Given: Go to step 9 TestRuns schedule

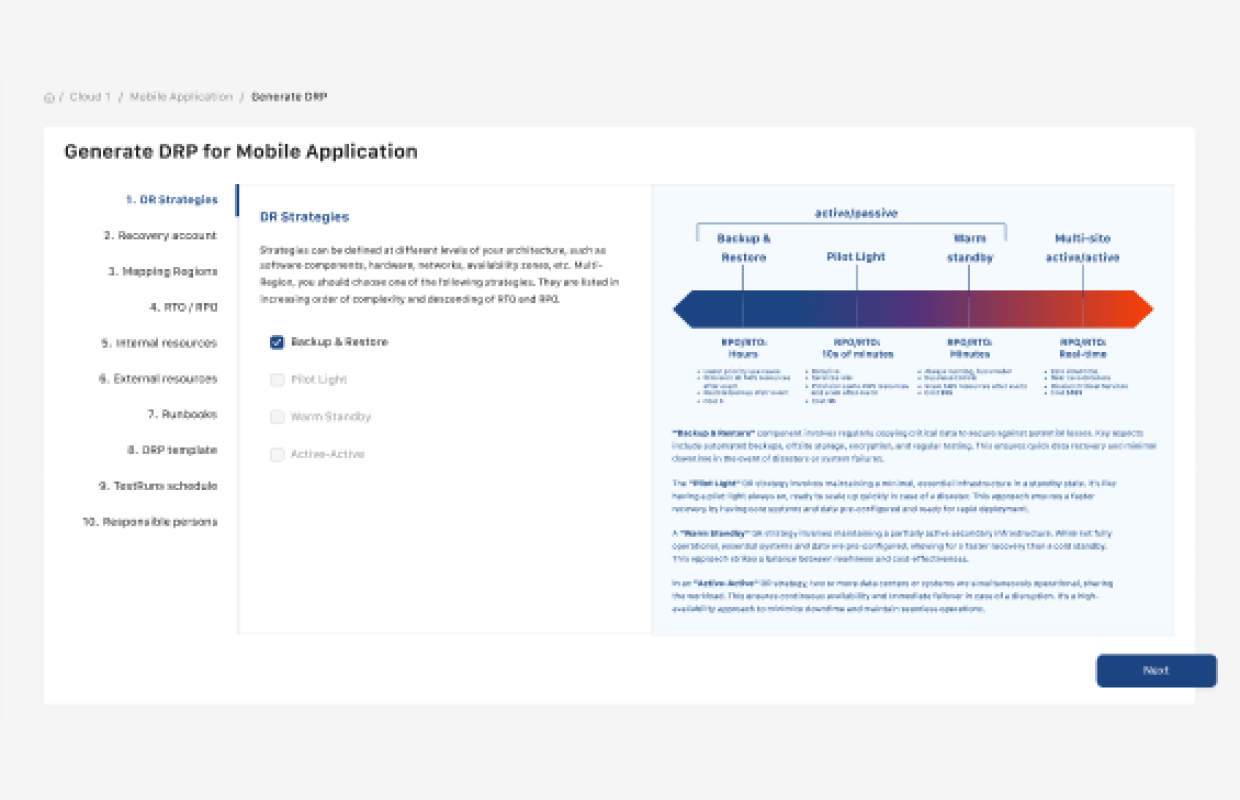Looking at the screenshot, I should tap(158, 486).
